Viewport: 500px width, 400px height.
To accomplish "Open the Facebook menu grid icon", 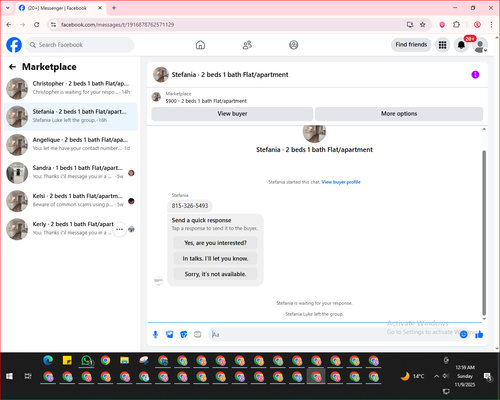I will pyautogui.click(x=442, y=45).
